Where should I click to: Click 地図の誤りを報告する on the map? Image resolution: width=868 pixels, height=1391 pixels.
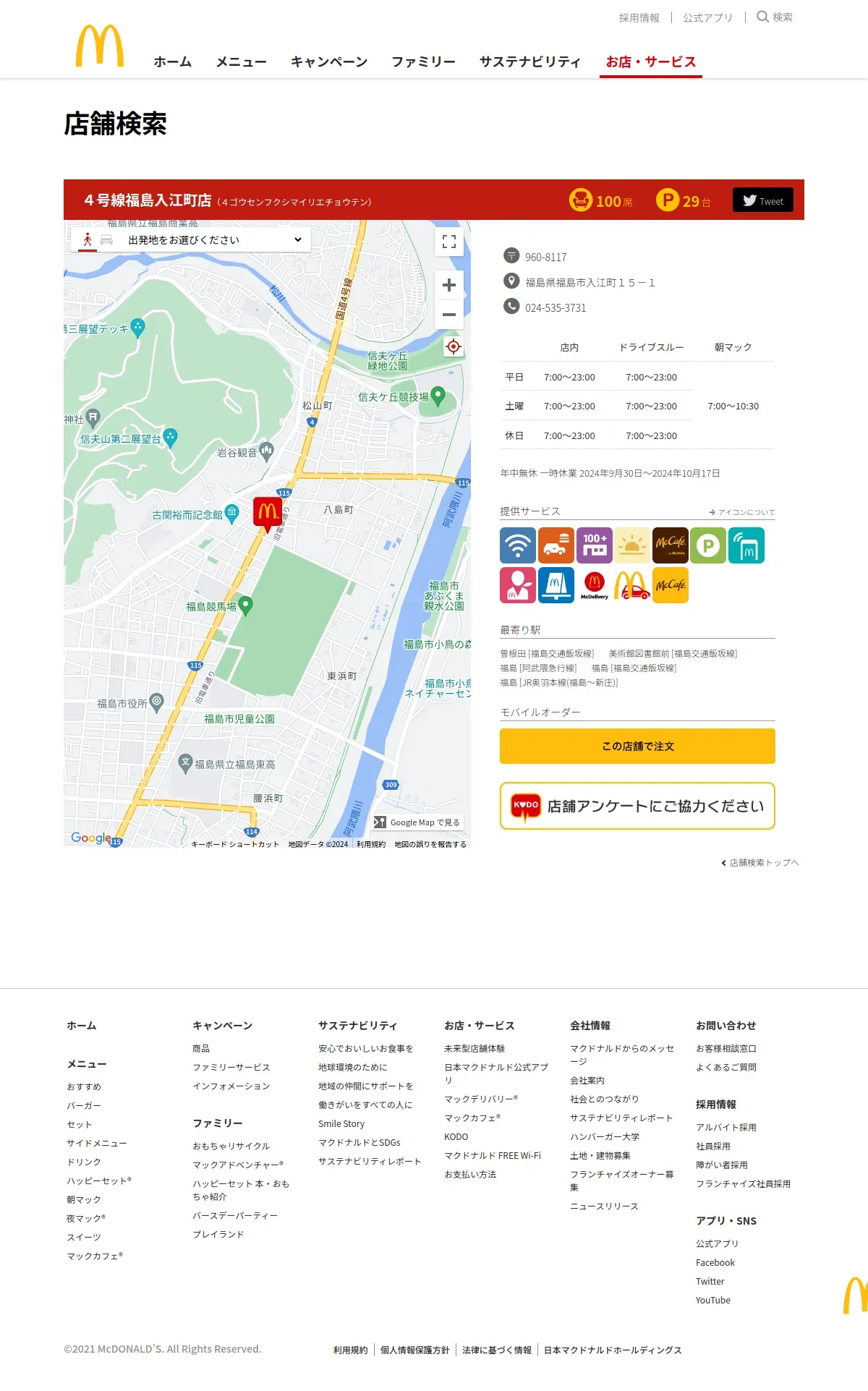[x=430, y=844]
